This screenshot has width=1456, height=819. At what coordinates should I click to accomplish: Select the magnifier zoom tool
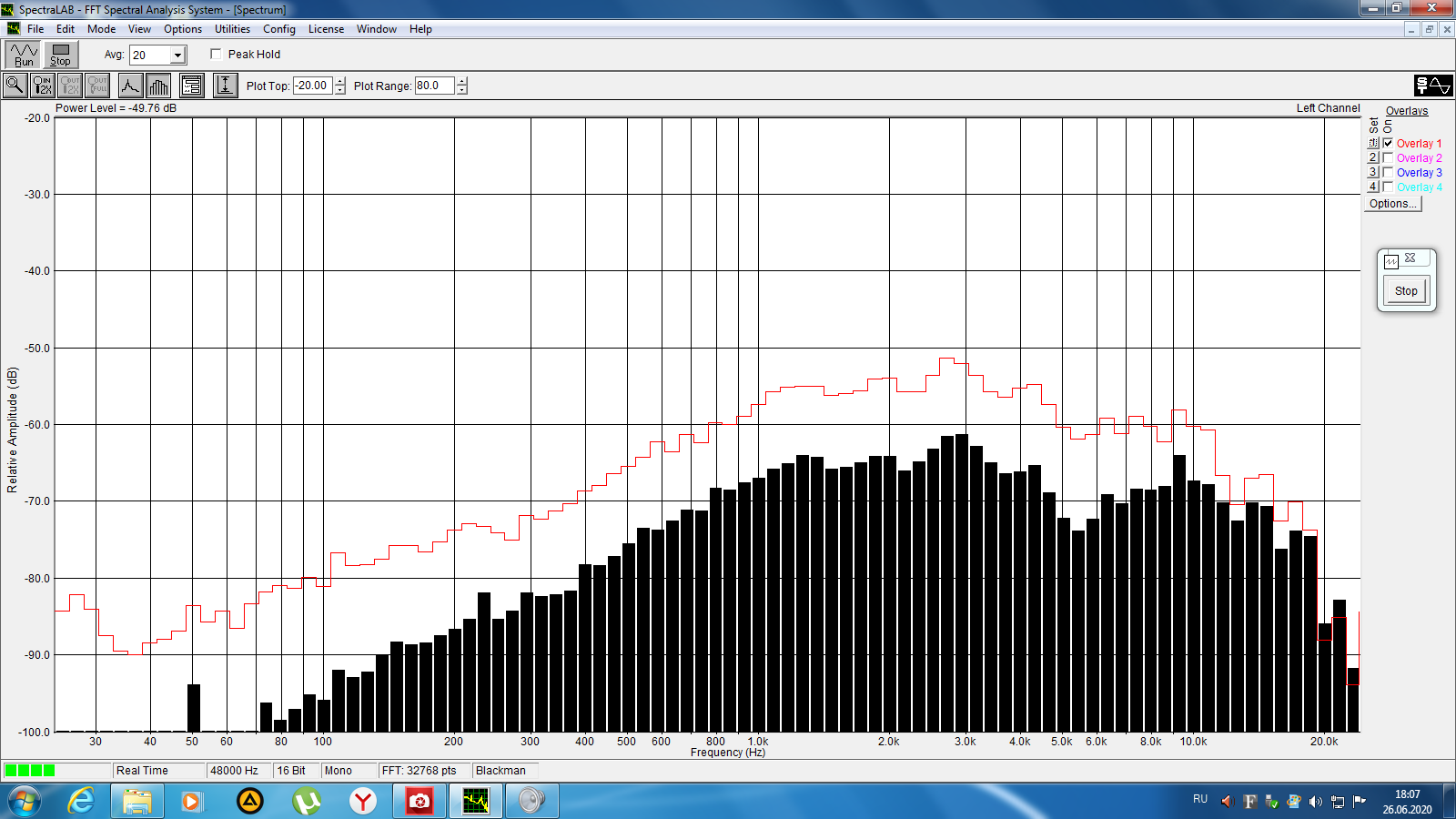pos(15,86)
